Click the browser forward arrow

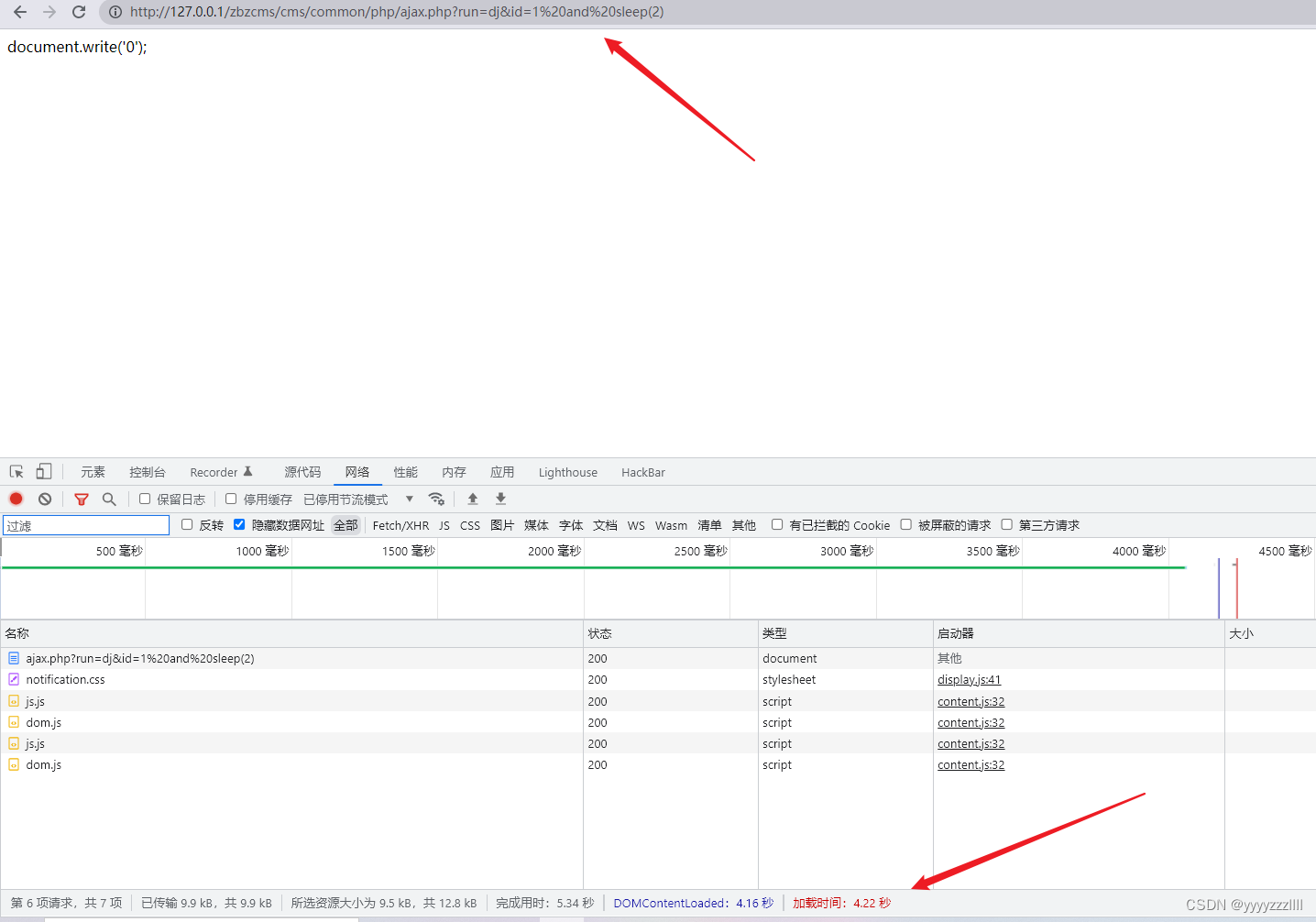click(x=49, y=12)
